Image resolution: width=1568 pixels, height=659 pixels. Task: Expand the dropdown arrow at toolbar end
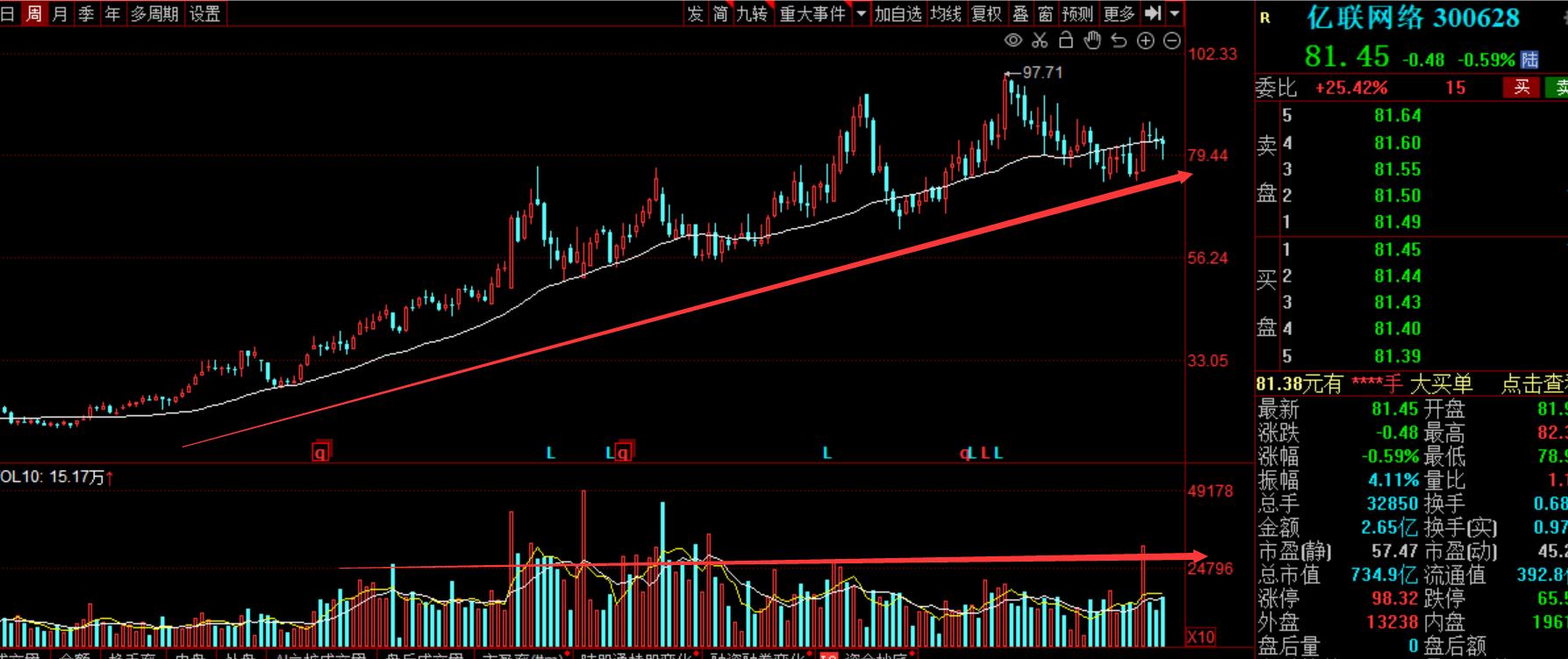tap(1175, 14)
